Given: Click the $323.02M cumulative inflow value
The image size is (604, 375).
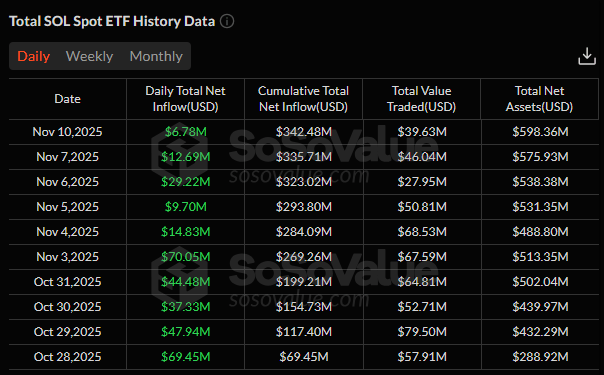Looking at the screenshot, I should click(304, 182).
